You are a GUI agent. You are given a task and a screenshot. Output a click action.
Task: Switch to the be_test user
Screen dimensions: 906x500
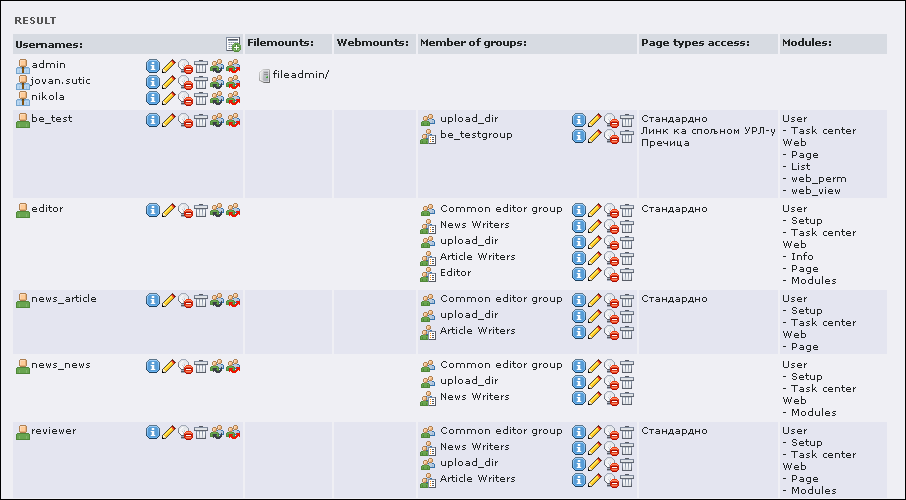pyautogui.click(x=217, y=120)
